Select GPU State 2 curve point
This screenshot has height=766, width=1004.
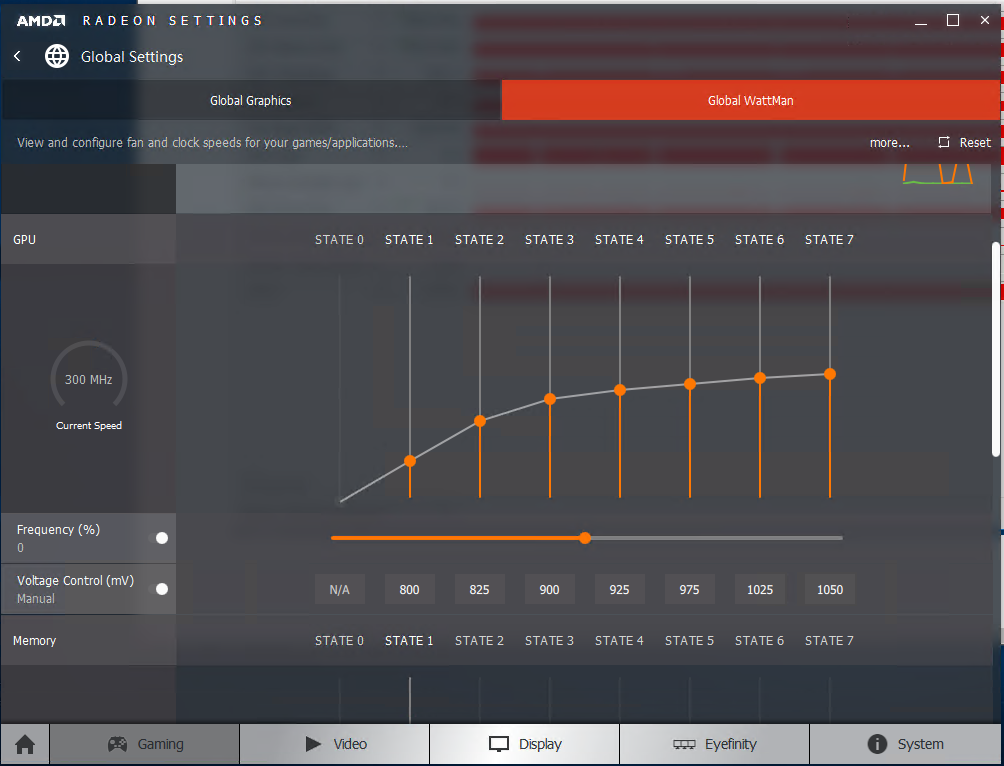tap(480, 421)
